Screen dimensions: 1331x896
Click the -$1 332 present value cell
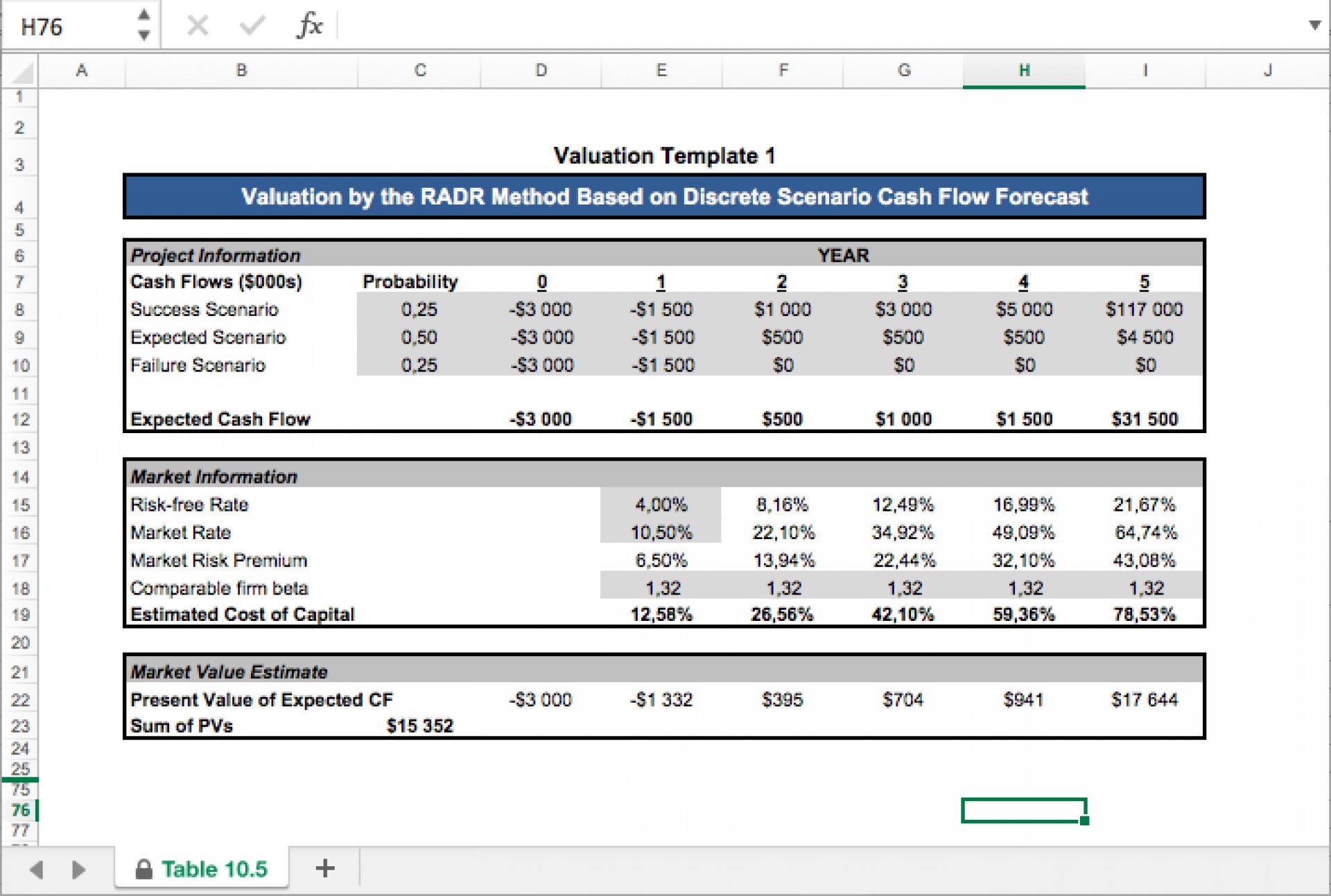(661, 700)
